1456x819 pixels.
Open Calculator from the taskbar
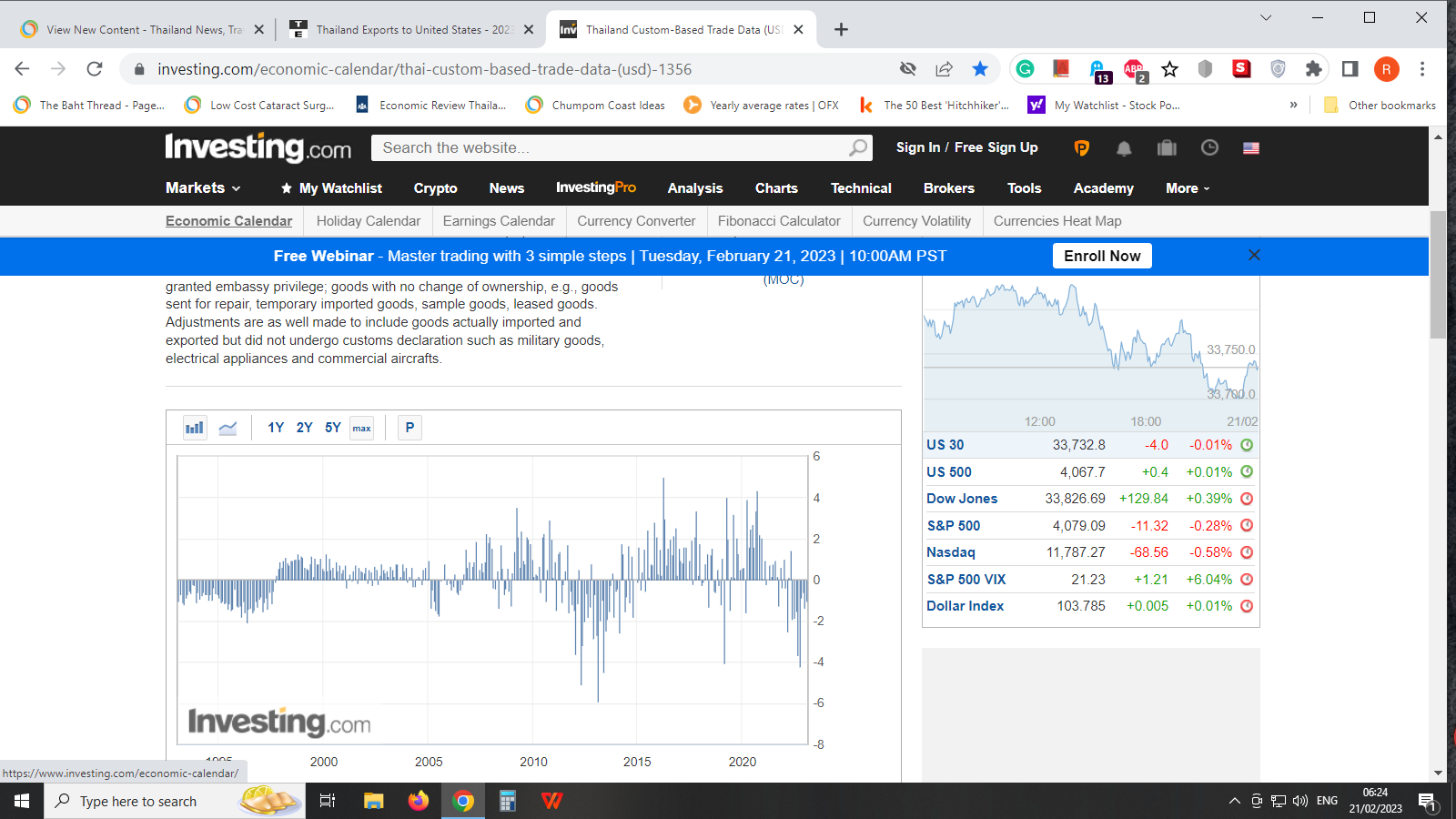pyautogui.click(x=508, y=801)
